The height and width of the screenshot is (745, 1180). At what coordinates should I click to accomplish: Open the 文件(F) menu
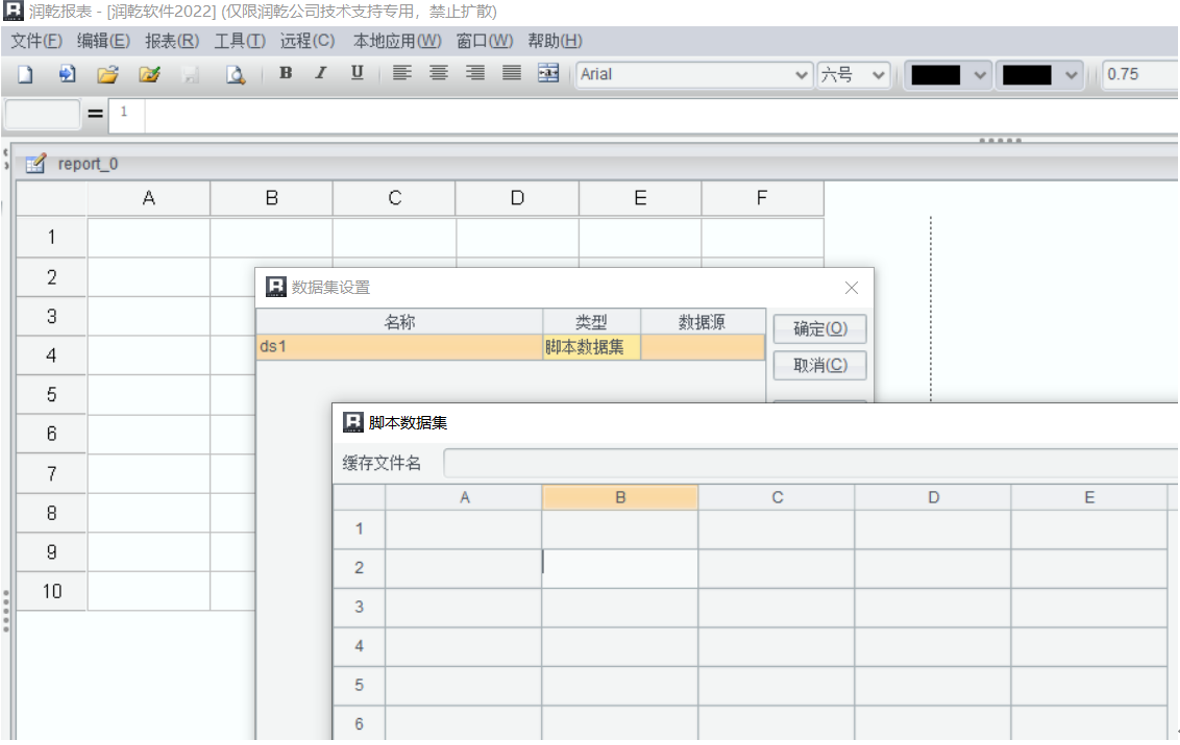36,41
